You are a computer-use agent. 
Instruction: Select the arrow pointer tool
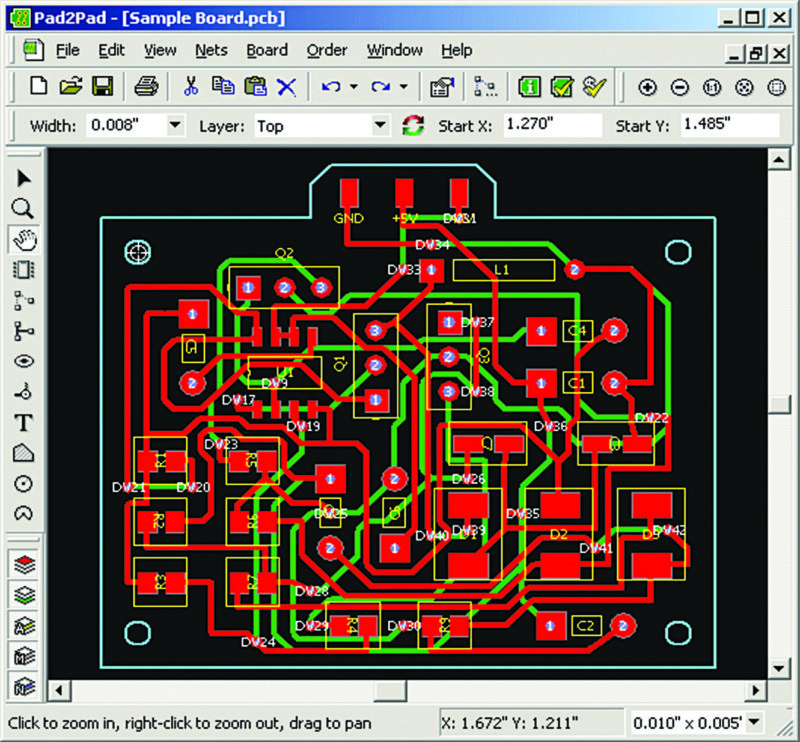click(x=23, y=178)
